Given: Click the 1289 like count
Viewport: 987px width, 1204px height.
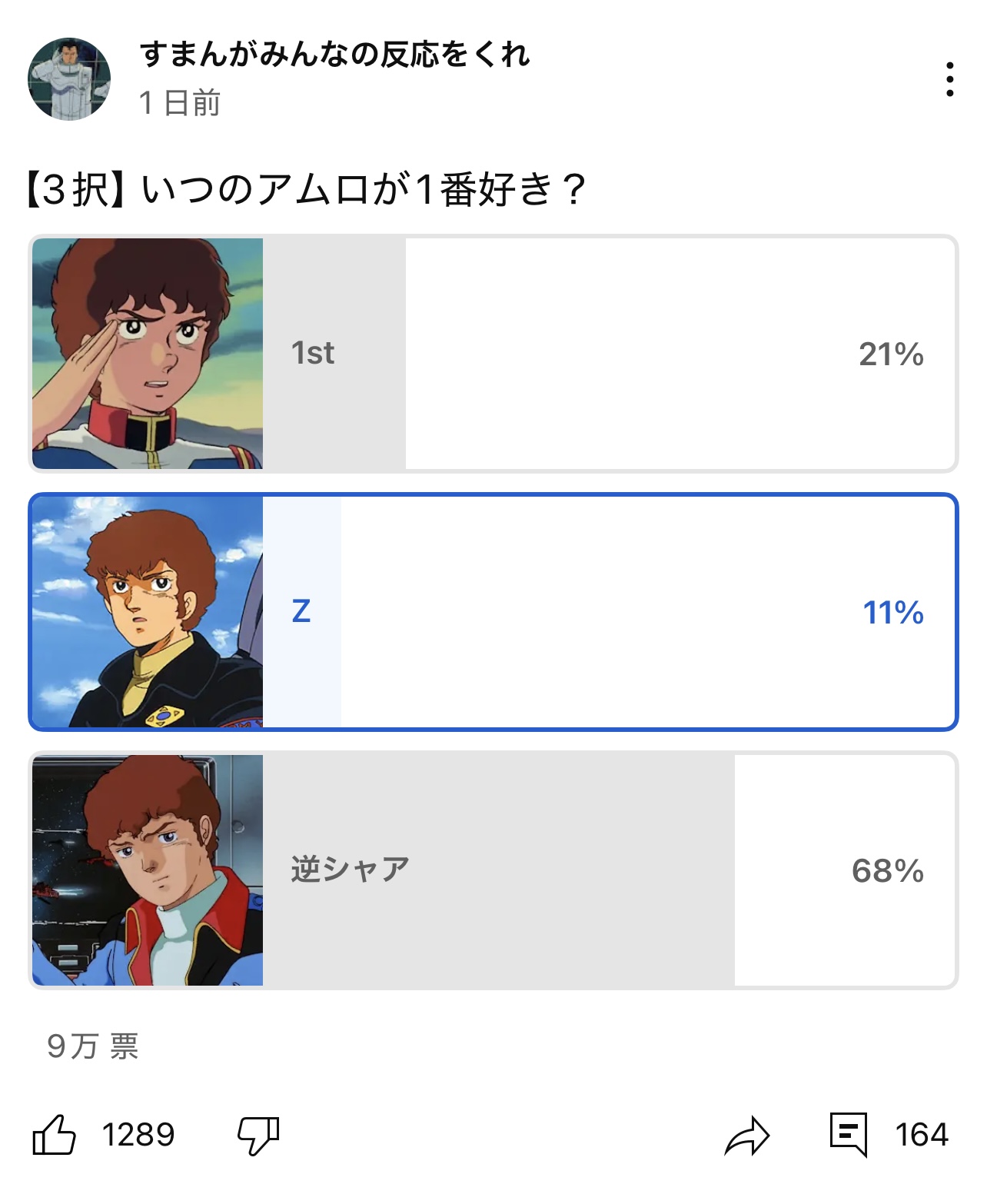Looking at the screenshot, I should (x=138, y=1135).
